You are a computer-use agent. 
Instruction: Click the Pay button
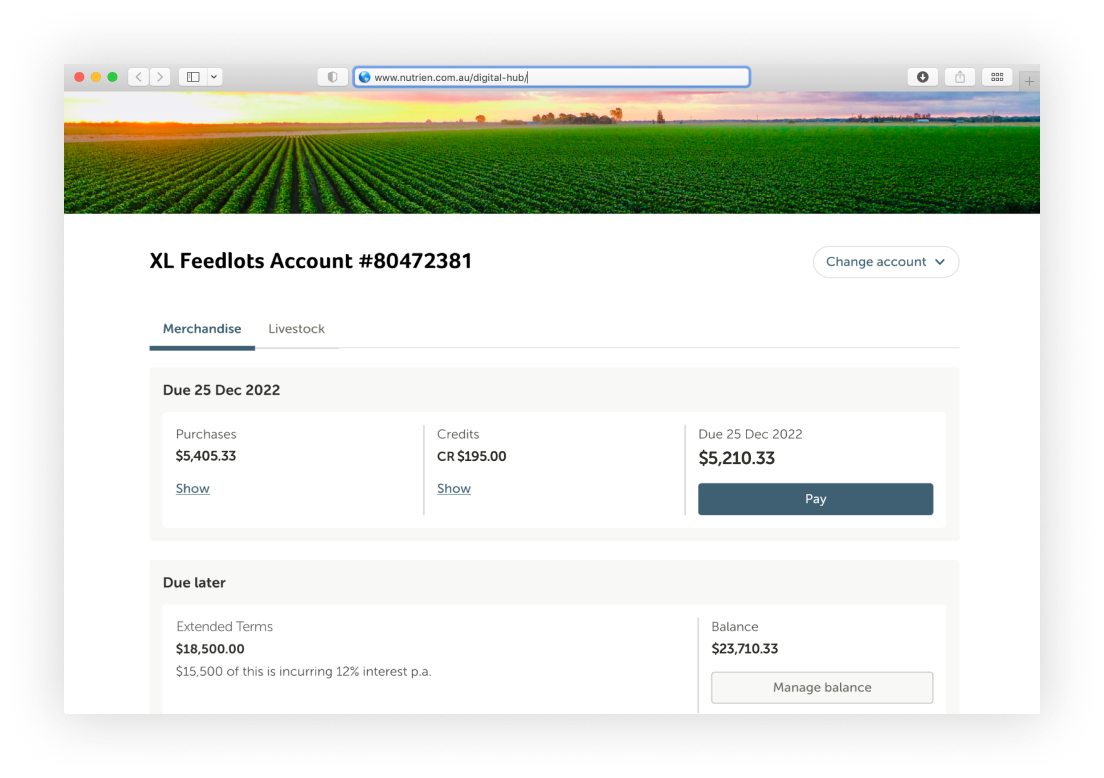pos(815,498)
